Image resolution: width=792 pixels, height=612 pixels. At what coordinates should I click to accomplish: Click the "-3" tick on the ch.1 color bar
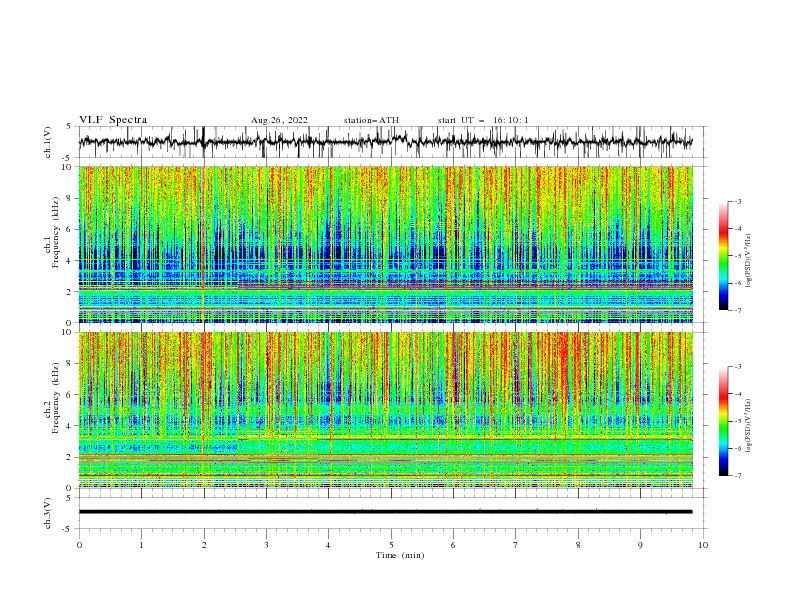737,201
